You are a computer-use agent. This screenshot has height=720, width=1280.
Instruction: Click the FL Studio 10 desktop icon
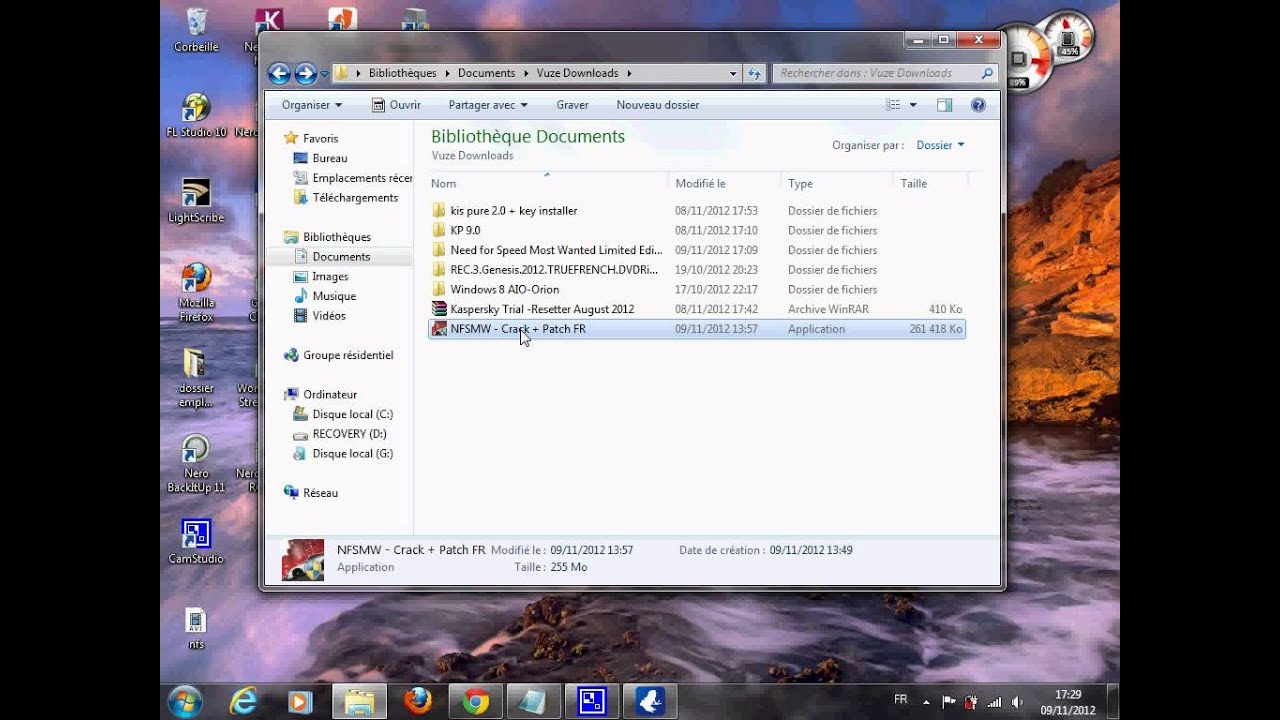196,115
